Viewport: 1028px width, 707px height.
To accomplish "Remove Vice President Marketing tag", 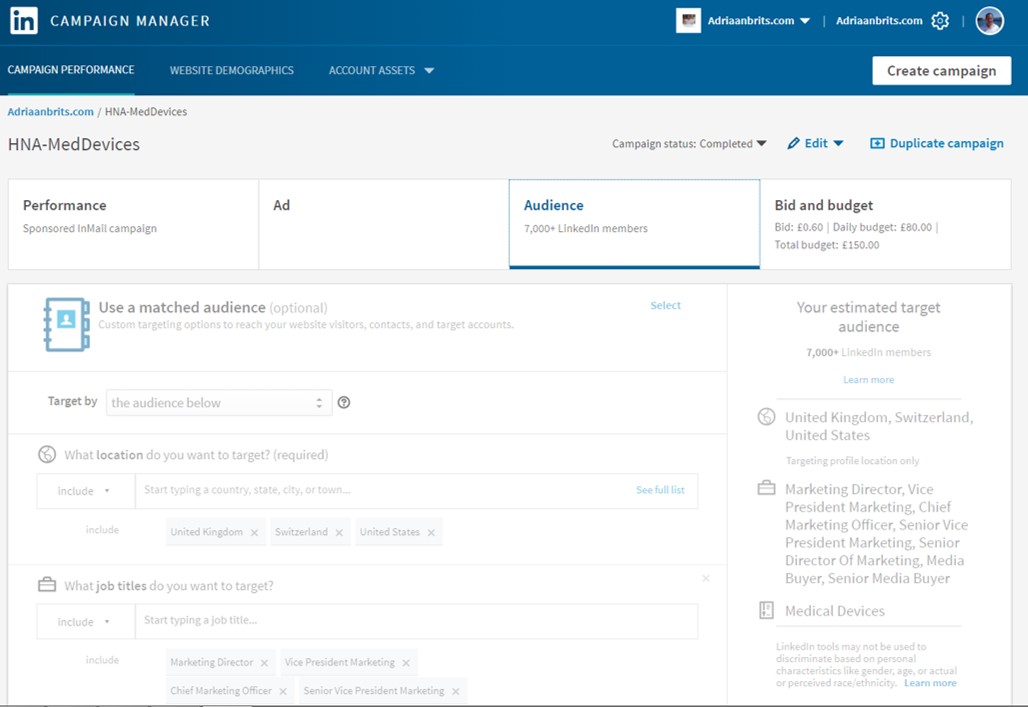I will (x=406, y=663).
